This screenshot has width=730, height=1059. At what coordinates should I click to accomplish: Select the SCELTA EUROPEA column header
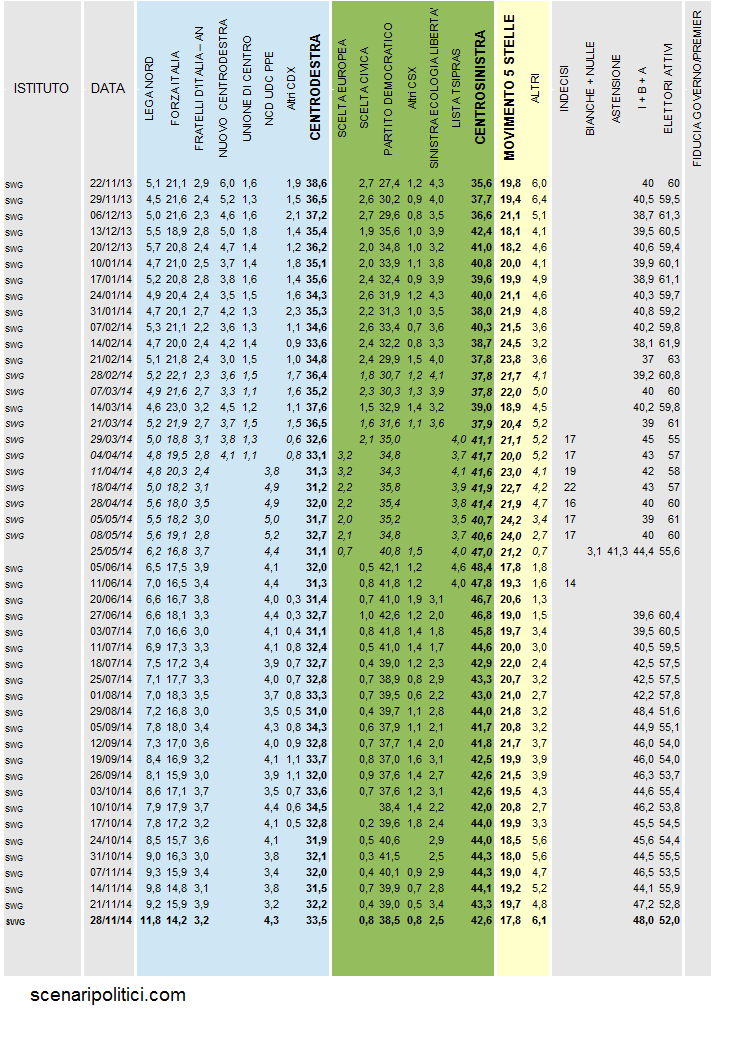[342, 88]
